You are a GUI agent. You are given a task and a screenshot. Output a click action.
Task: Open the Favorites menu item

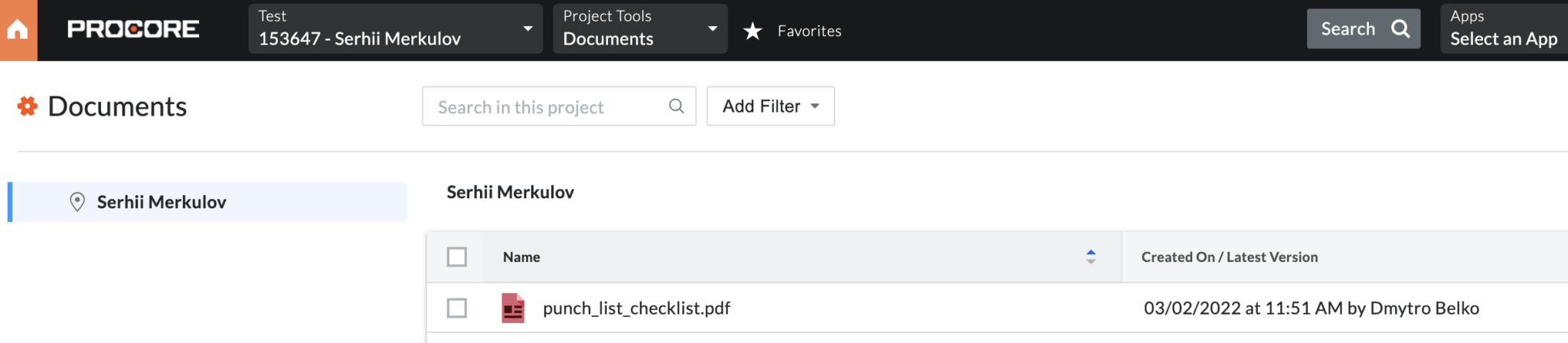pos(809,31)
